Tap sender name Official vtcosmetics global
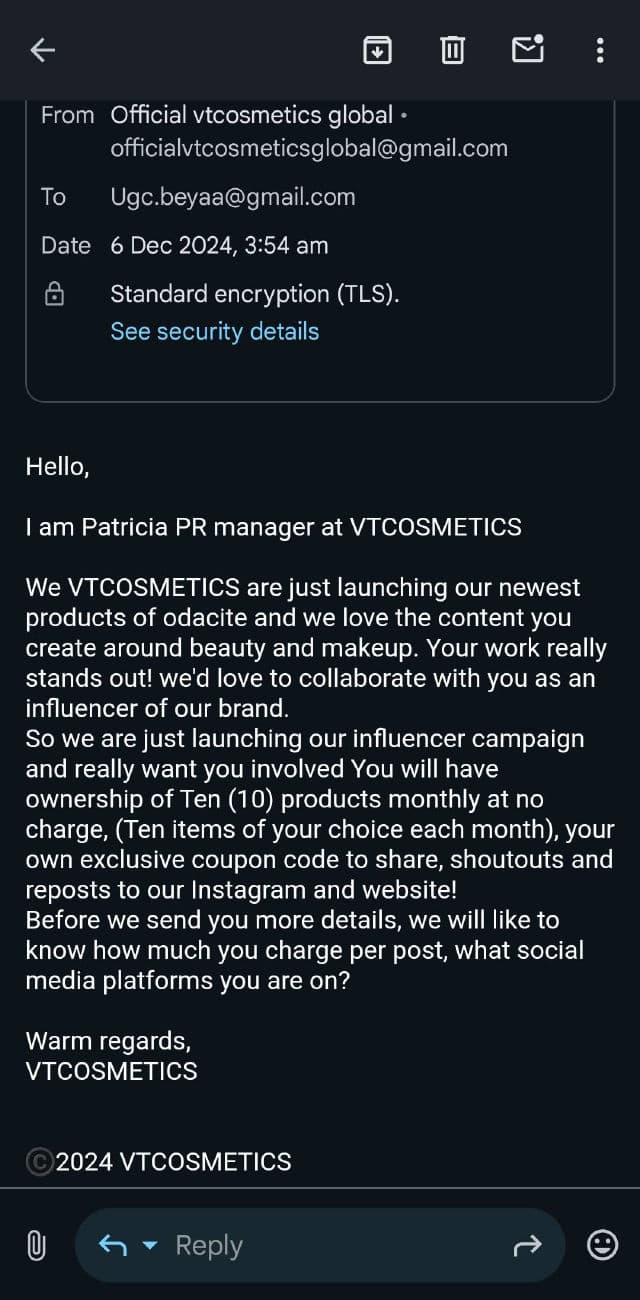 click(x=251, y=115)
